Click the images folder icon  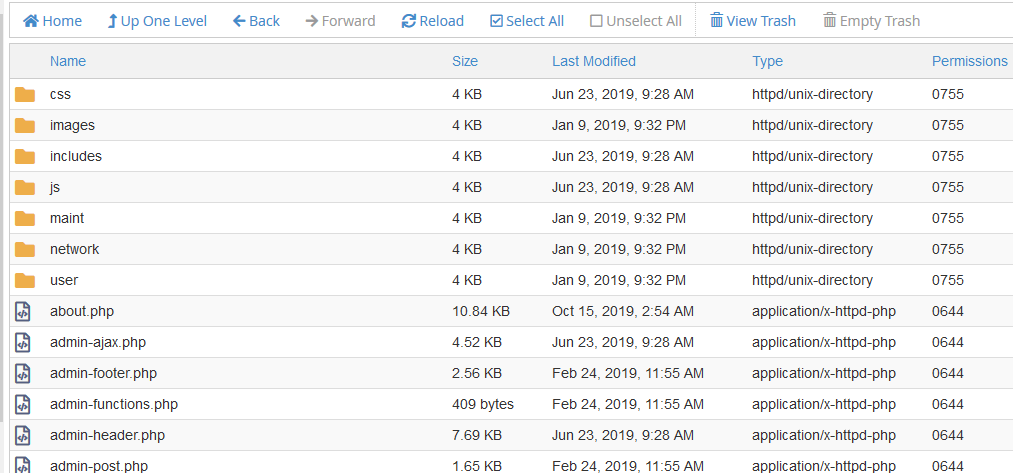25,125
